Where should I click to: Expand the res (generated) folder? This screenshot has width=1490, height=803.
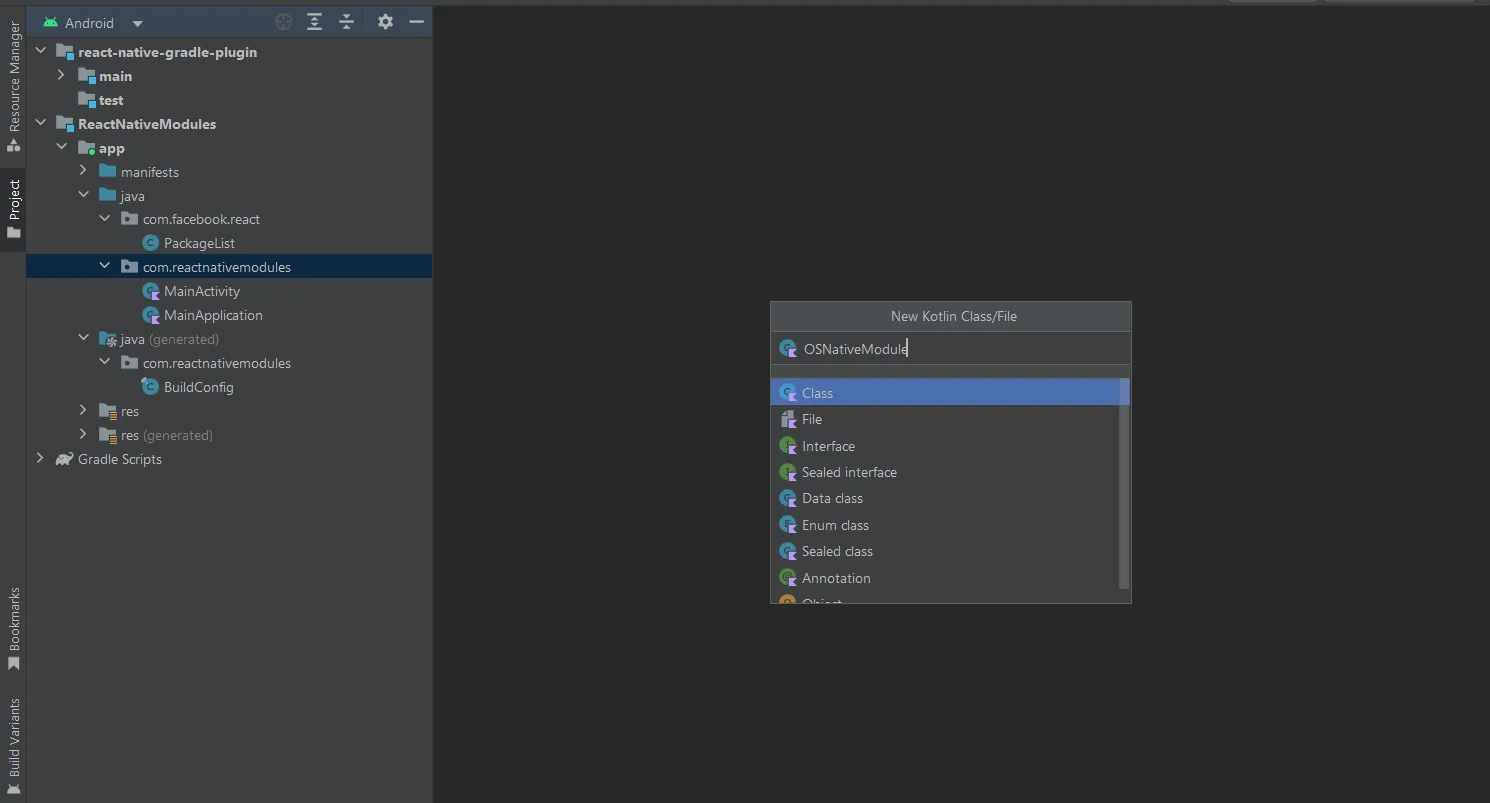pos(83,434)
